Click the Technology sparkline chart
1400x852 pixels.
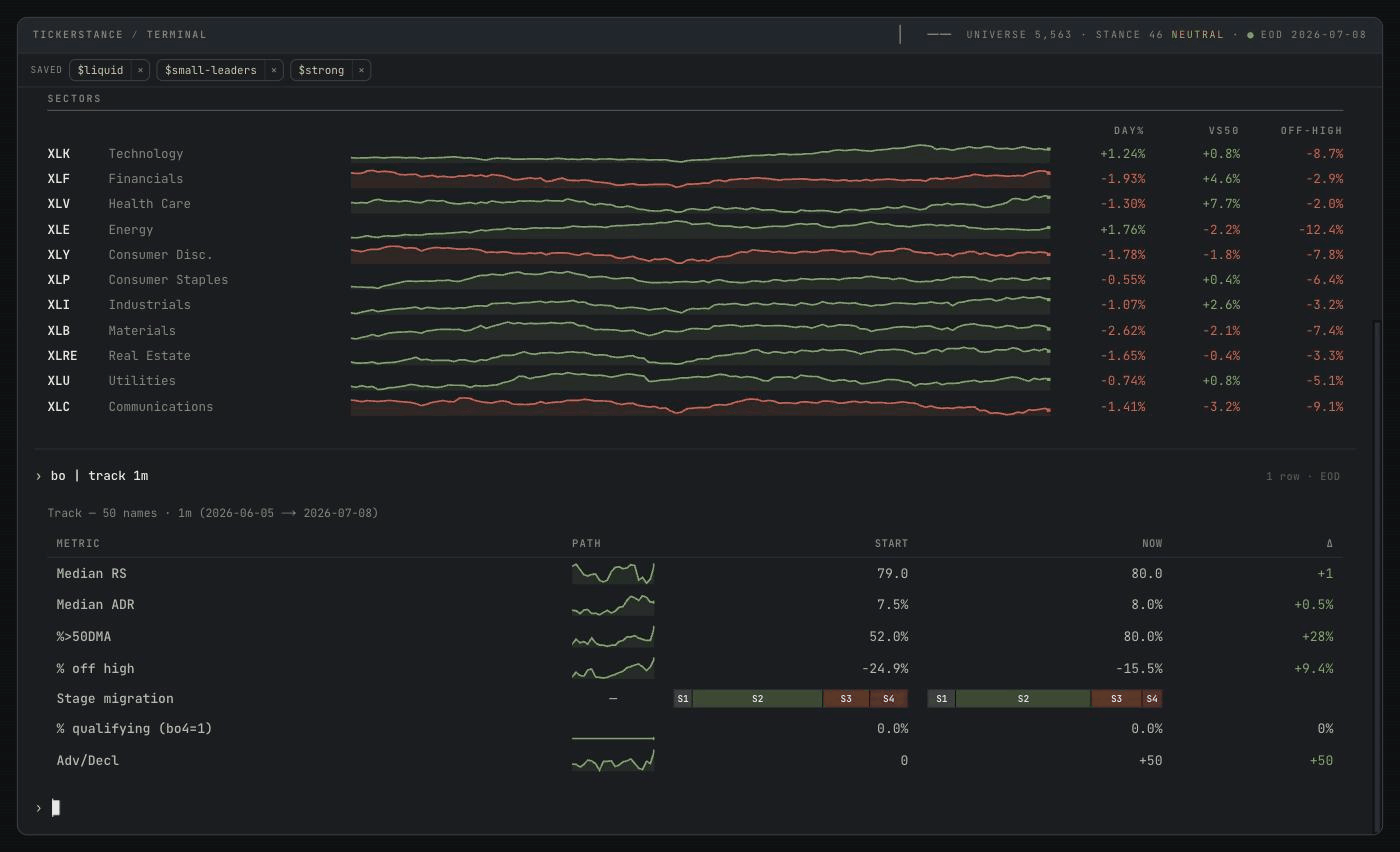point(700,154)
